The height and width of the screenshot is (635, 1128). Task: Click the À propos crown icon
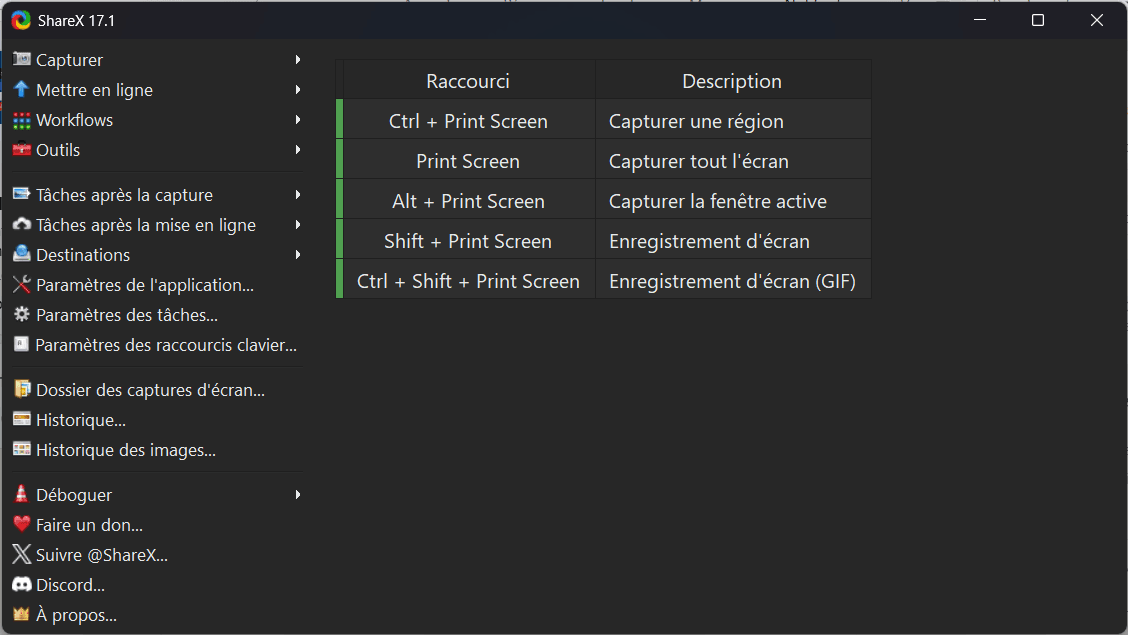pyautogui.click(x=22, y=614)
